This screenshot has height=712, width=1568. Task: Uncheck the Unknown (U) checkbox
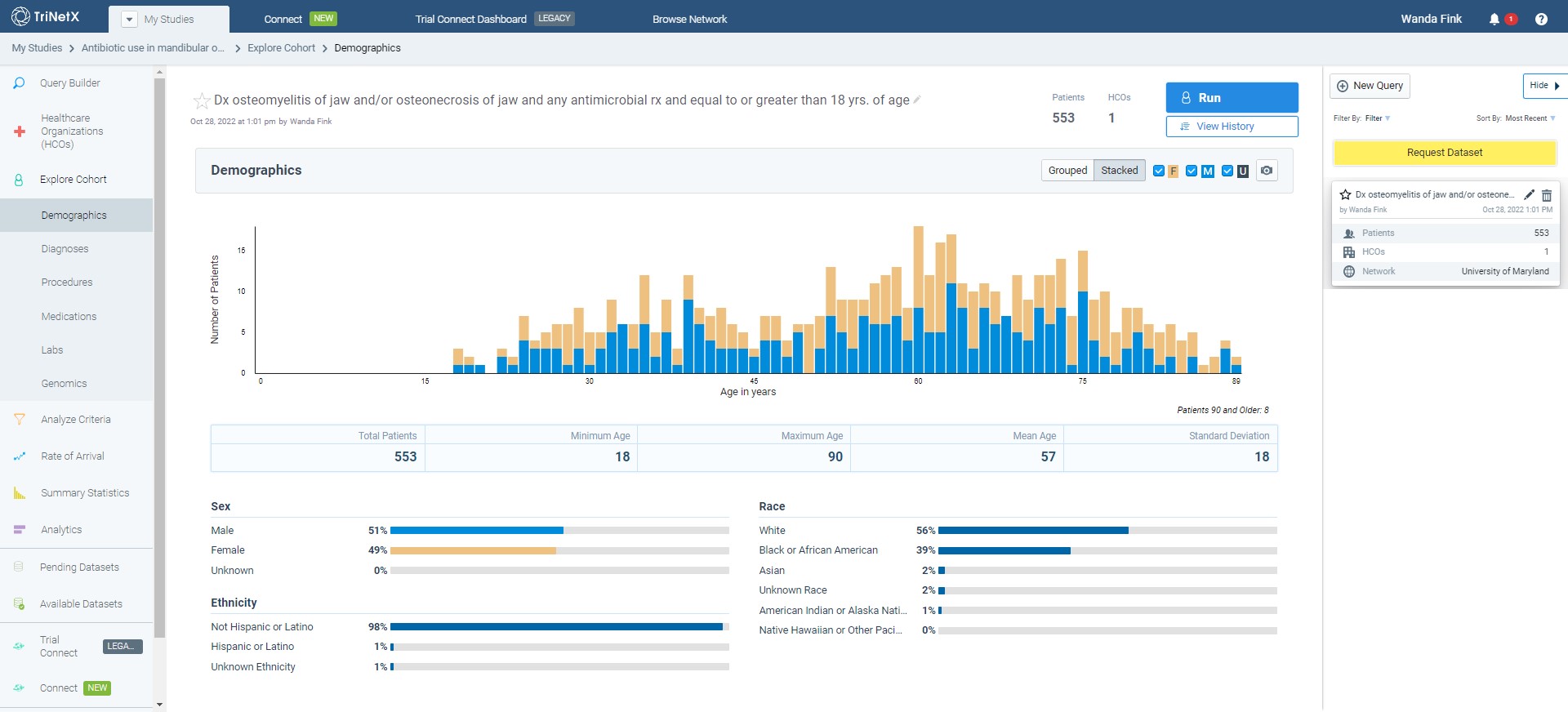pos(1227,171)
